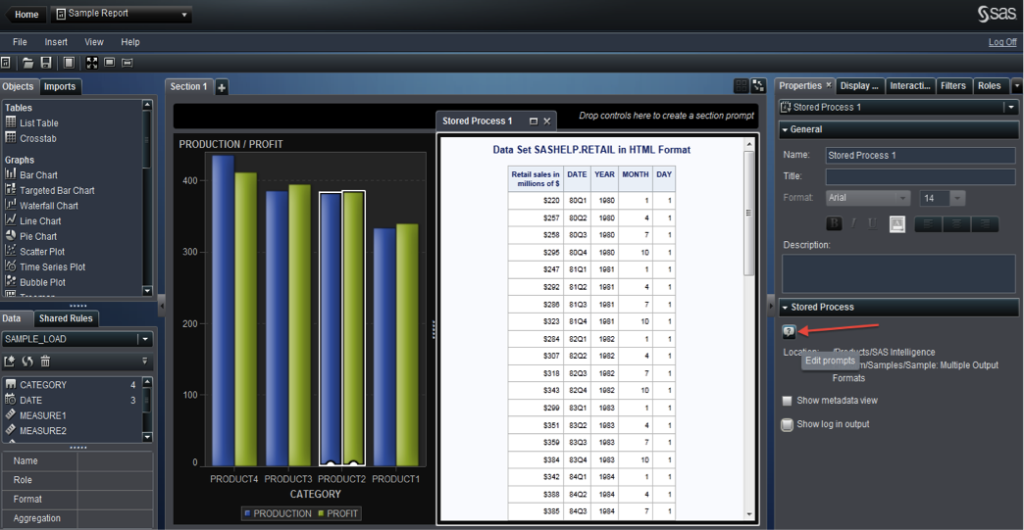Open the Sample Report dropdown
The height and width of the screenshot is (530, 1024).
tap(184, 14)
